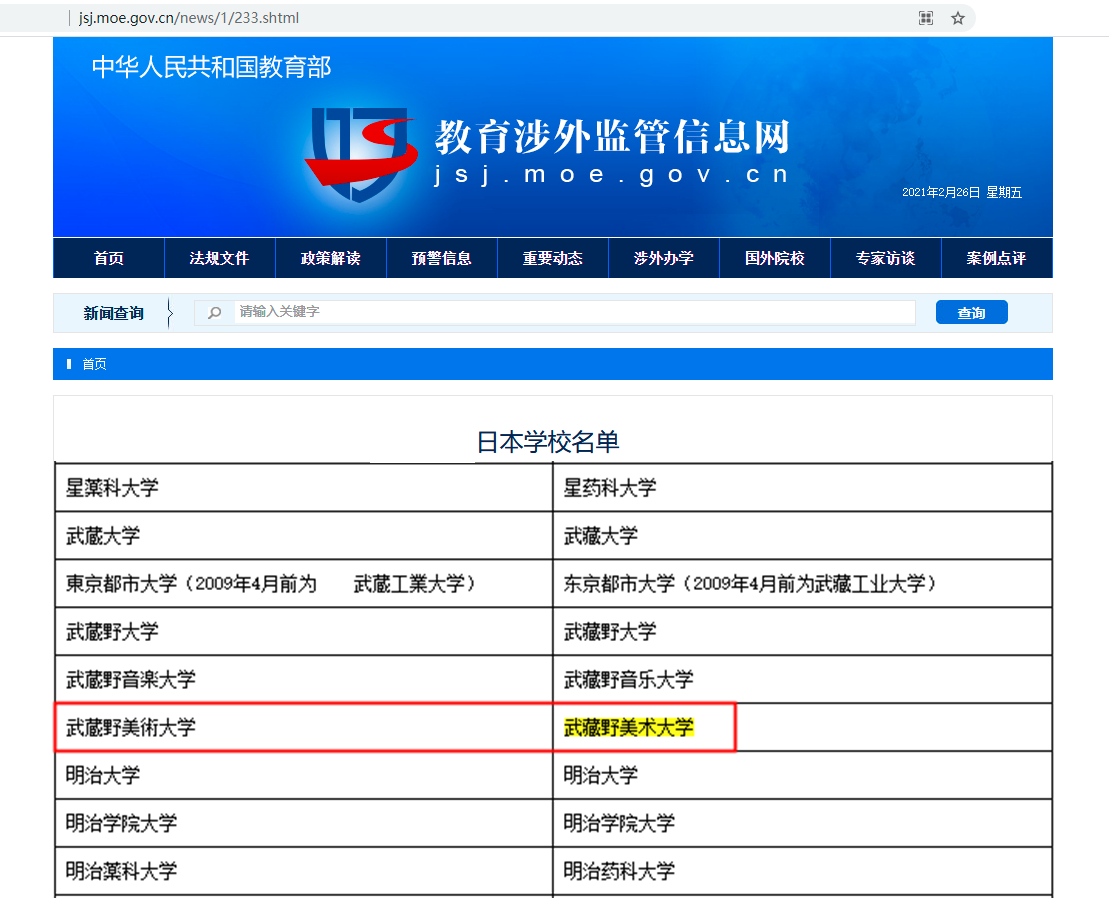Click the search magnifier icon
Viewport: 1109px width, 900px height.
point(214,313)
